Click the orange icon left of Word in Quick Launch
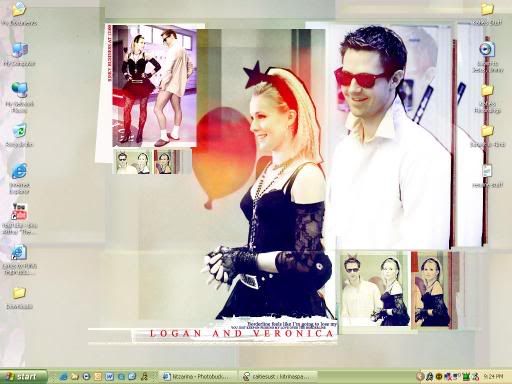 click(x=98, y=377)
